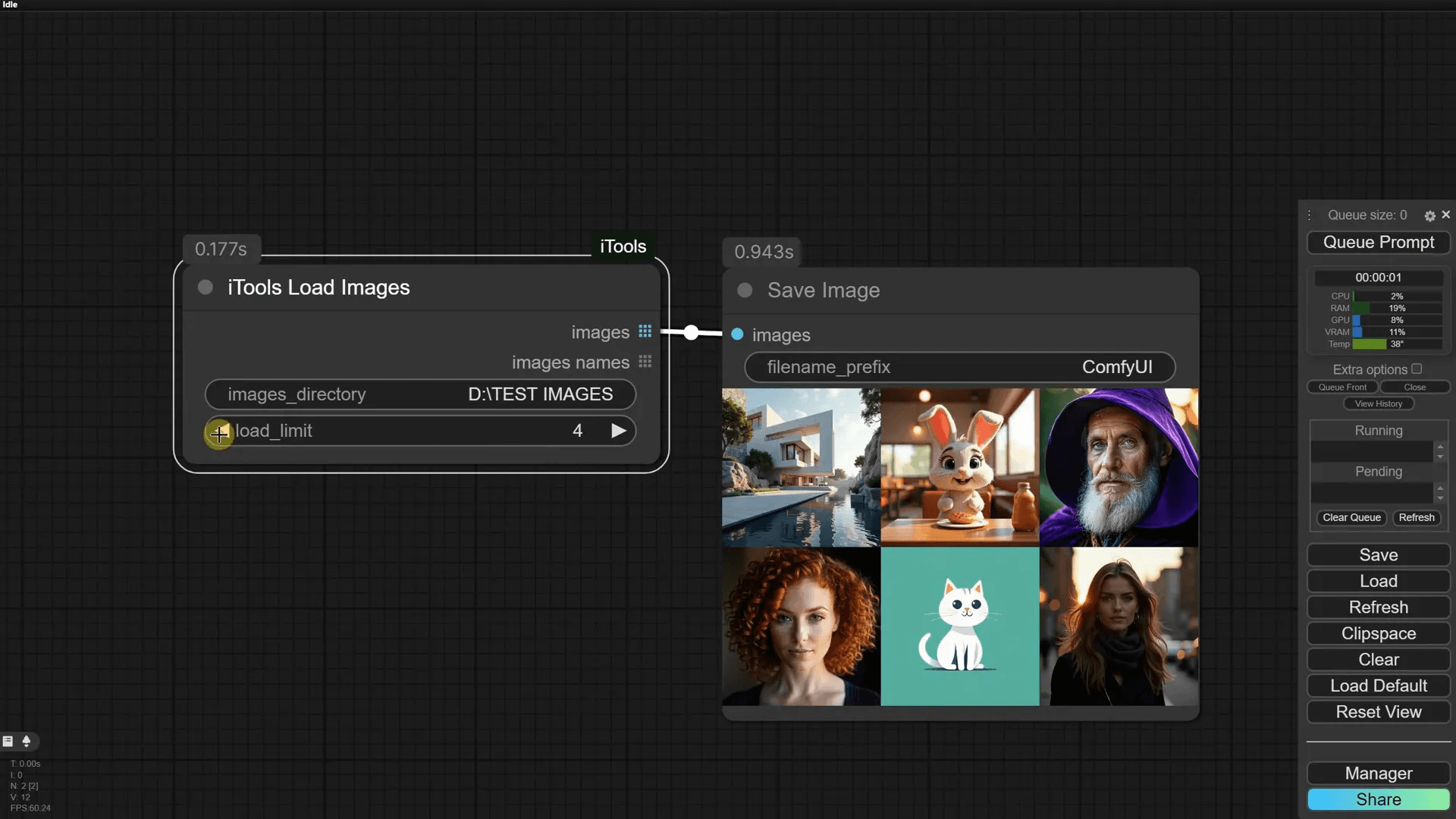The height and width of the screenshot is (819, 1456).
Task: Click the Queue size: 0 label
Action: click(1367, 215)
